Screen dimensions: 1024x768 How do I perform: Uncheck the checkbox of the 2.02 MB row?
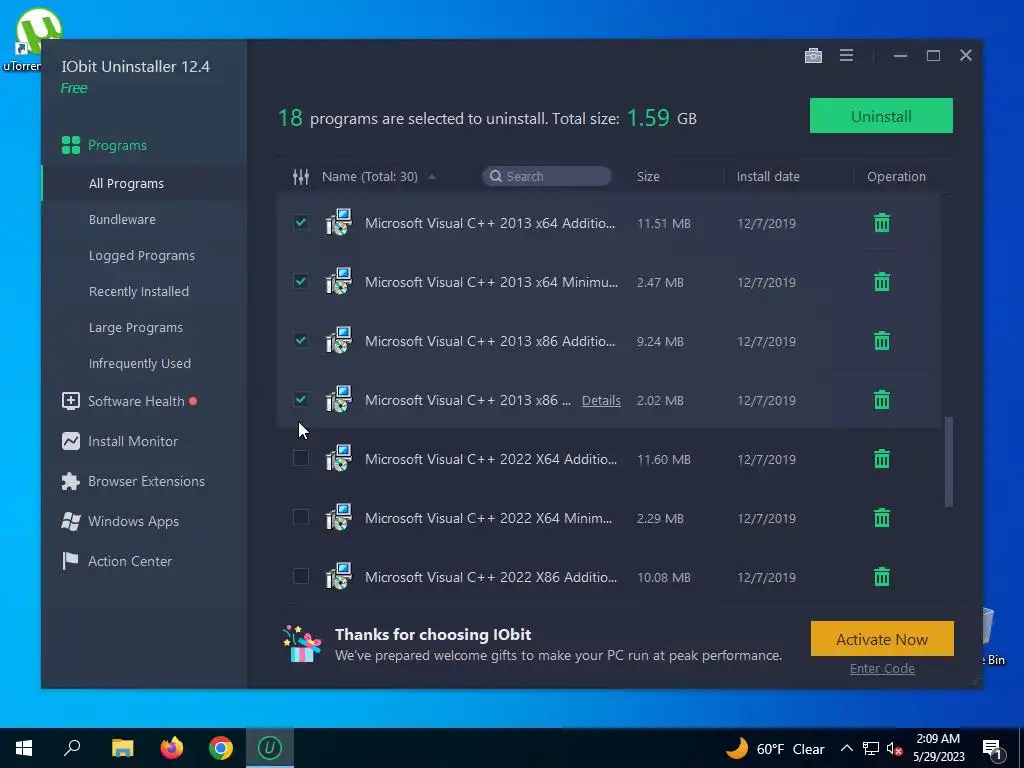pos(300,398)
